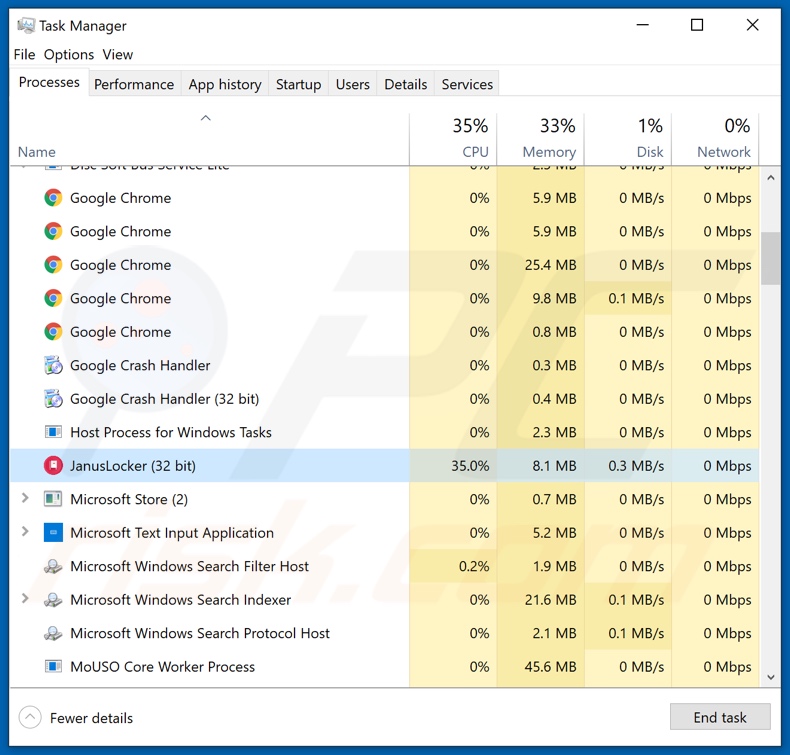Select the Google Crash Handler (32 bit) row

(x=384, y=398)
